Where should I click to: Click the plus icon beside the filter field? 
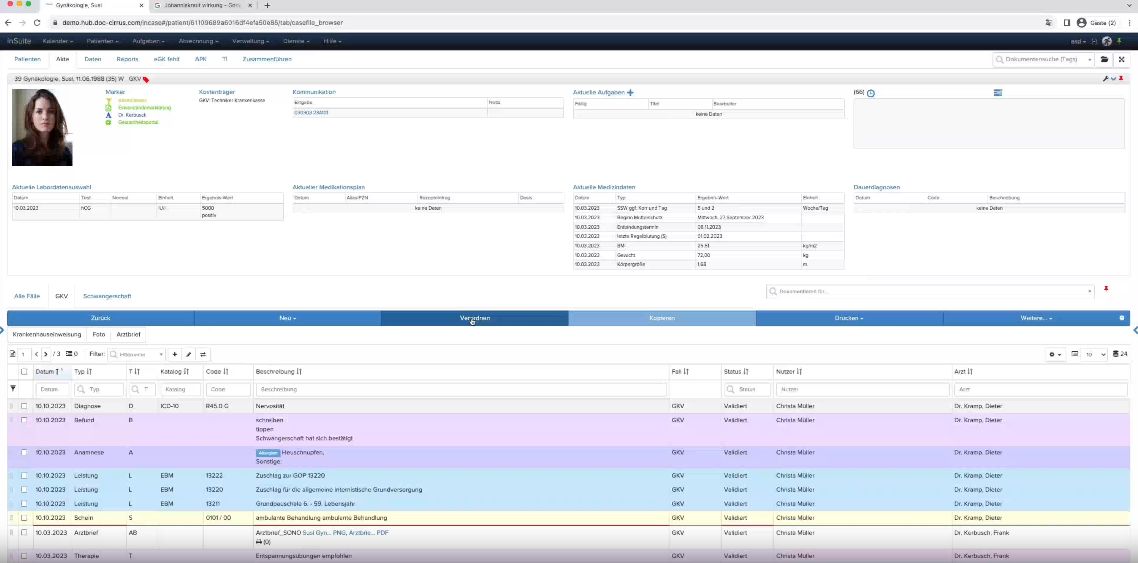174,354
